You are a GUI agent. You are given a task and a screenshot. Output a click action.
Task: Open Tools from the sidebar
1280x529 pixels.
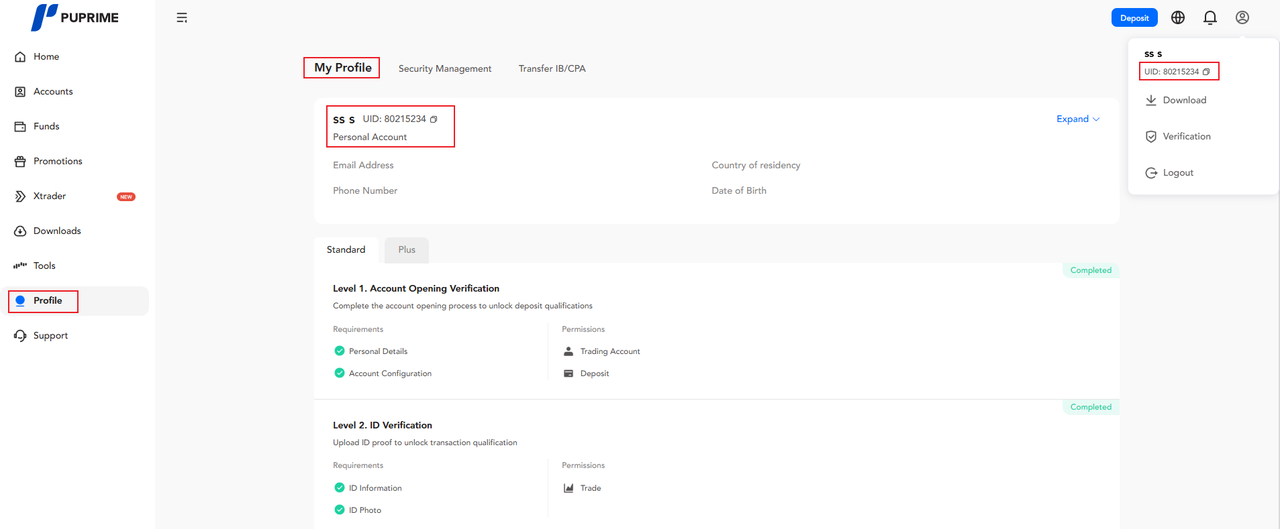click(44, 266)
